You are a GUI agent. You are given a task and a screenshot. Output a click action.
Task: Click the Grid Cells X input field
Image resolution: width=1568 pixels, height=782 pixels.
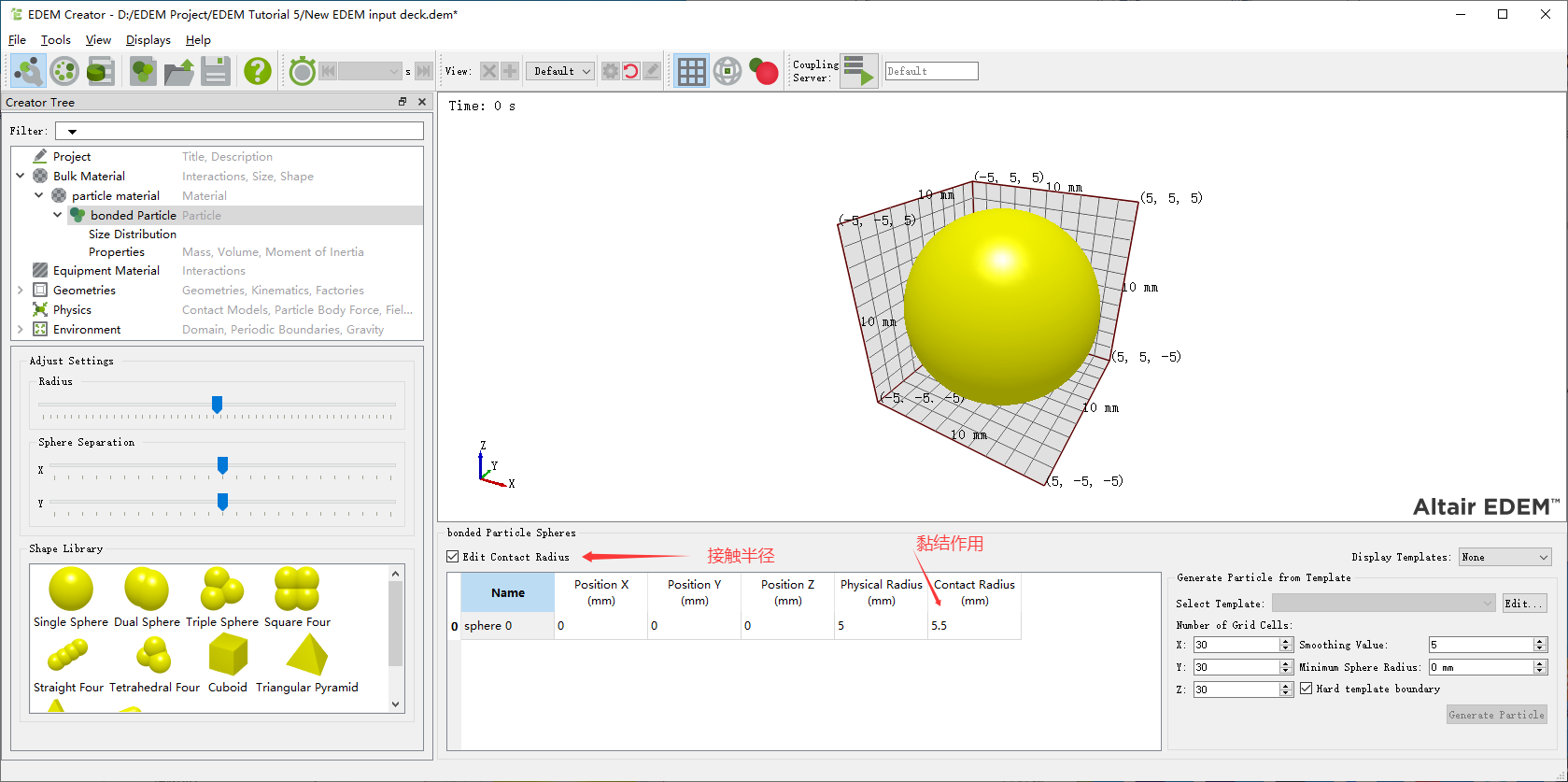(x=1236, y=645)
